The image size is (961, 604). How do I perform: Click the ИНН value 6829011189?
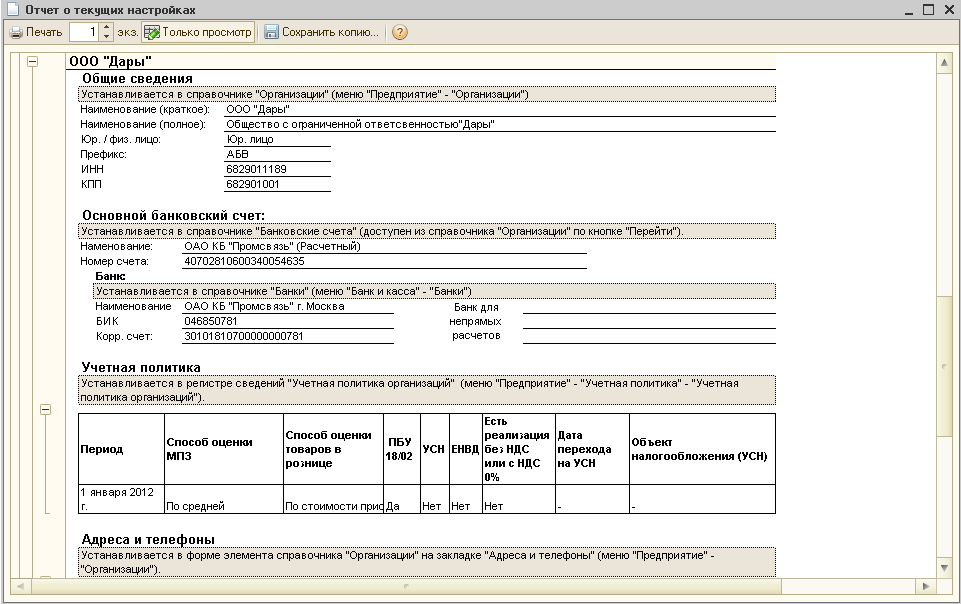[256, 169]
